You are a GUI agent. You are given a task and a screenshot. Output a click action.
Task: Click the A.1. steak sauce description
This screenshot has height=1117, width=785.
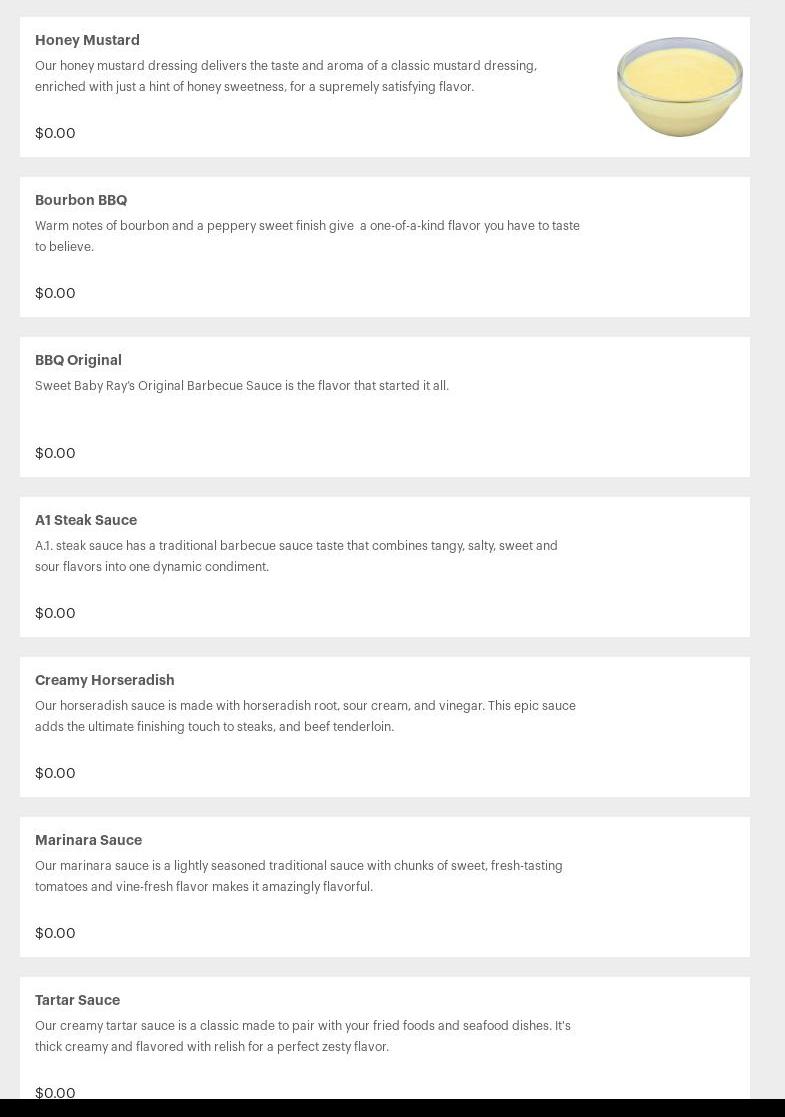click(296, 556)
